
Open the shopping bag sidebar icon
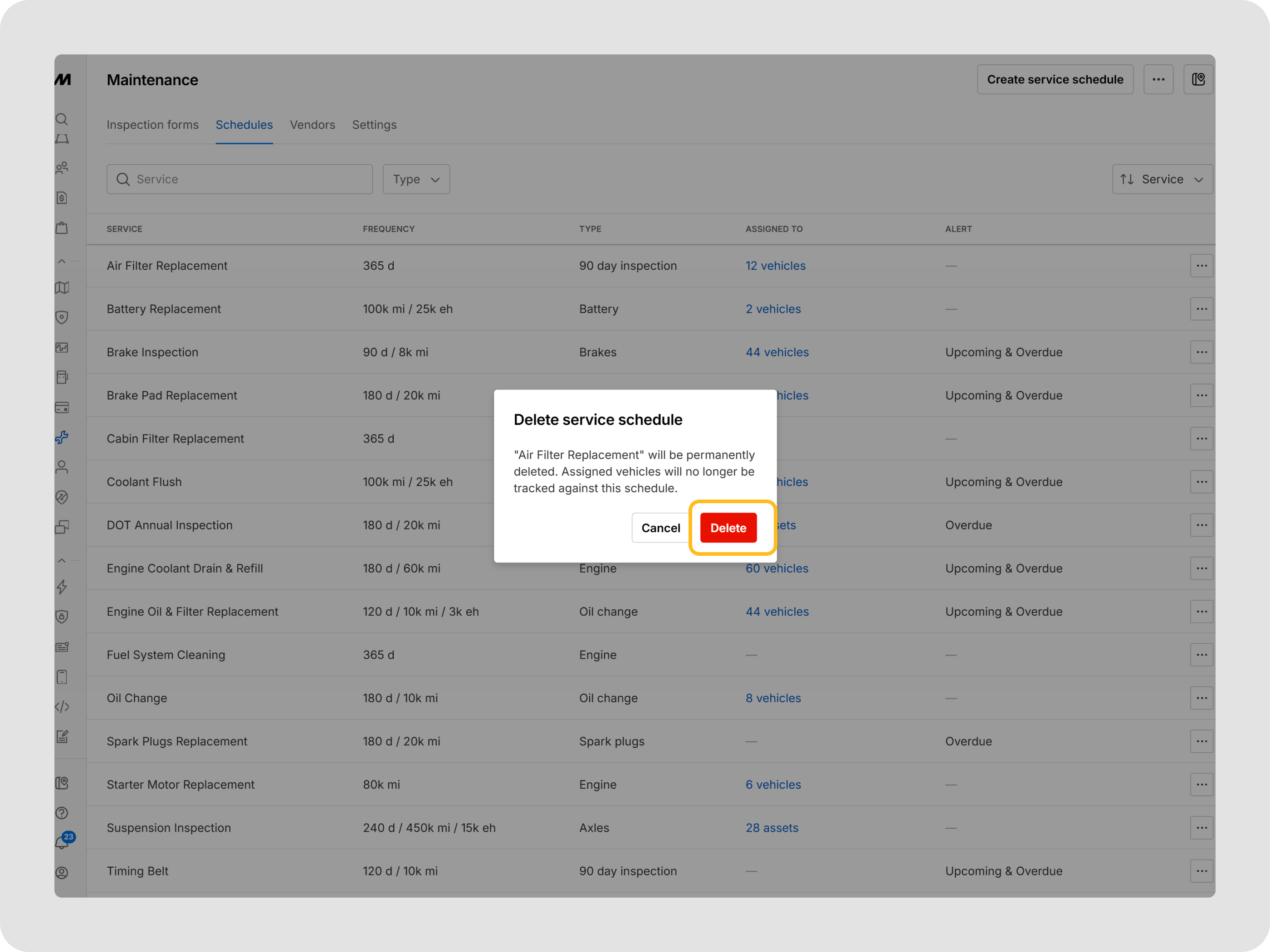click(x=62, y=228)
